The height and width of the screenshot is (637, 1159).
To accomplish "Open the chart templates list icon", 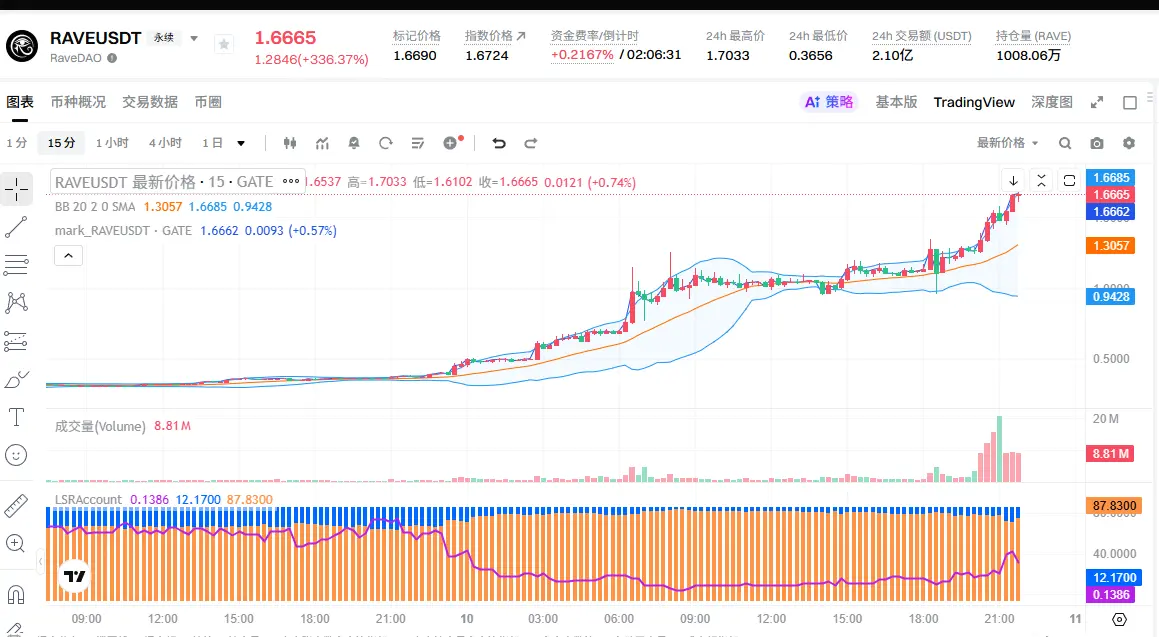I will pyautogui.click(x=418, y=143).
